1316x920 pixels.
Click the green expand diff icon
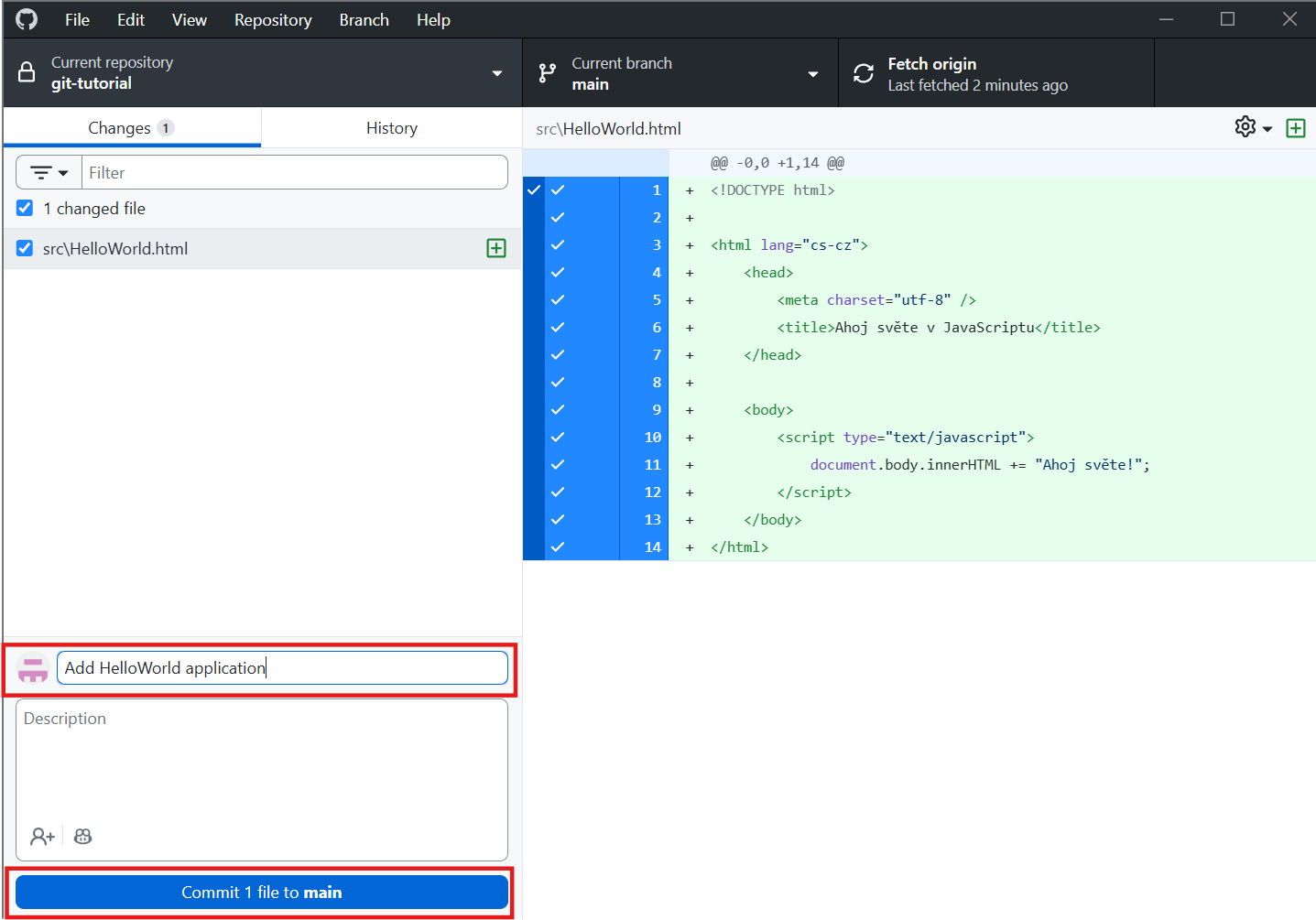pyautogui.click(x=1295, y=127)
